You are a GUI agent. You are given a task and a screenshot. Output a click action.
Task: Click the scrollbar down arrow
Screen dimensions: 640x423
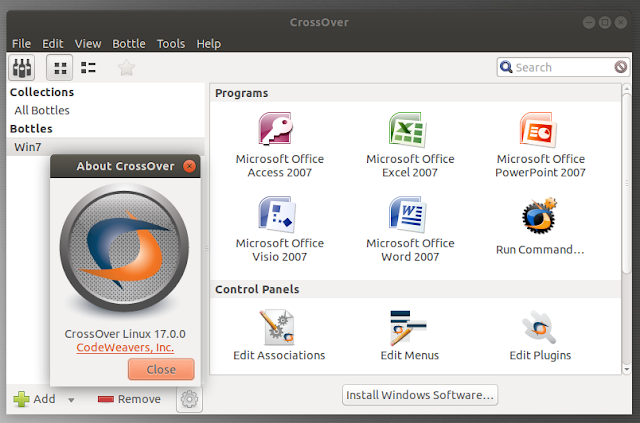point(627,370)
